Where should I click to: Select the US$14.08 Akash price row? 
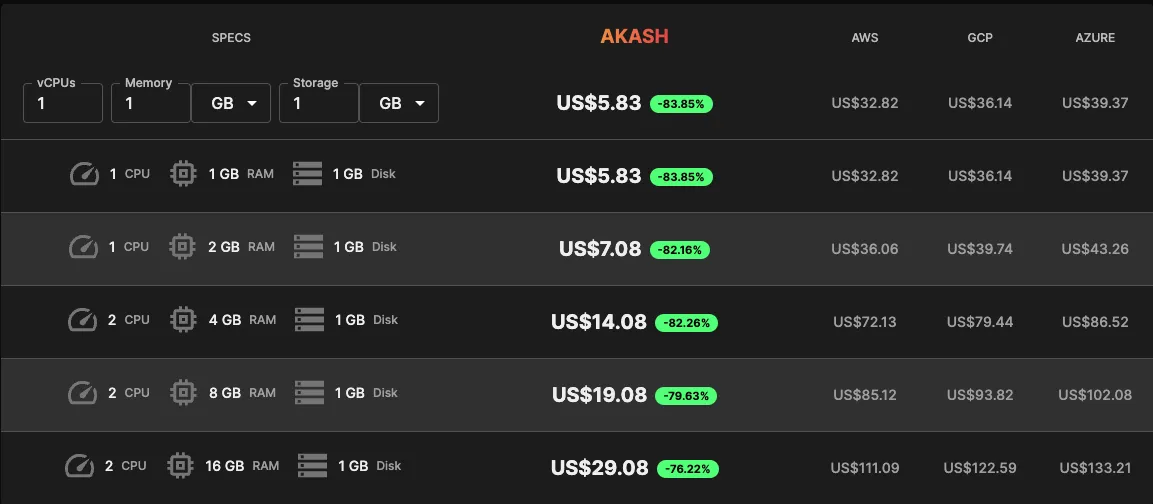pyautogui.click(x=576, y=322)
